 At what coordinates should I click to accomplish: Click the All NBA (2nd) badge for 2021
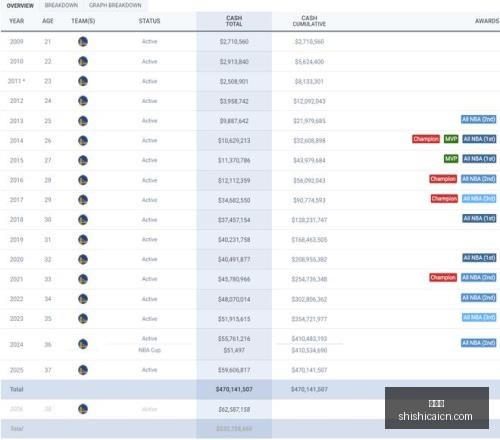479,277
